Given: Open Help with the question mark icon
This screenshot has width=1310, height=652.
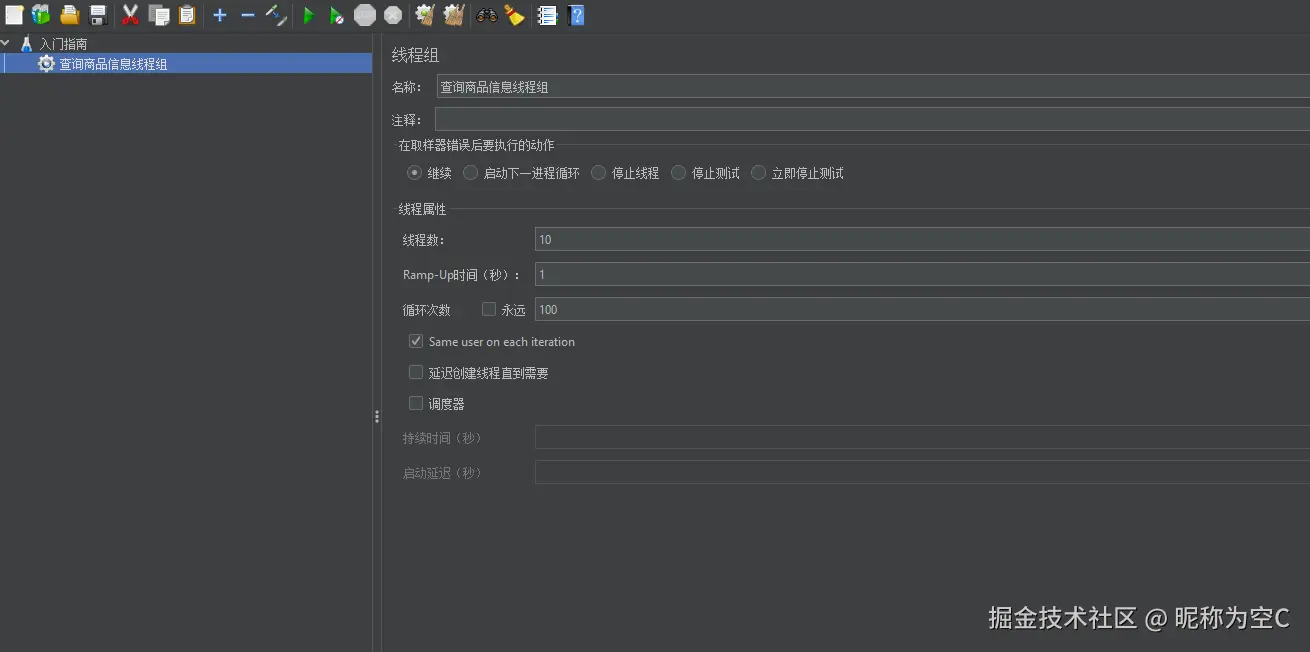Looking at the screenshot, I should pos(576,15).
